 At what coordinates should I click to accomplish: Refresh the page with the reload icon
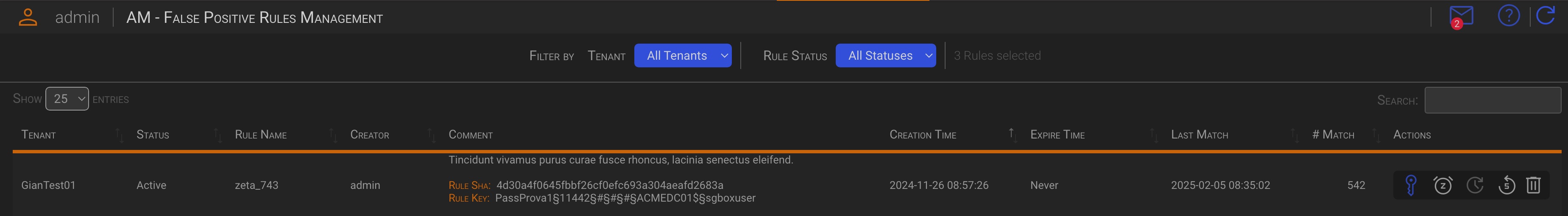(1546, 16)
